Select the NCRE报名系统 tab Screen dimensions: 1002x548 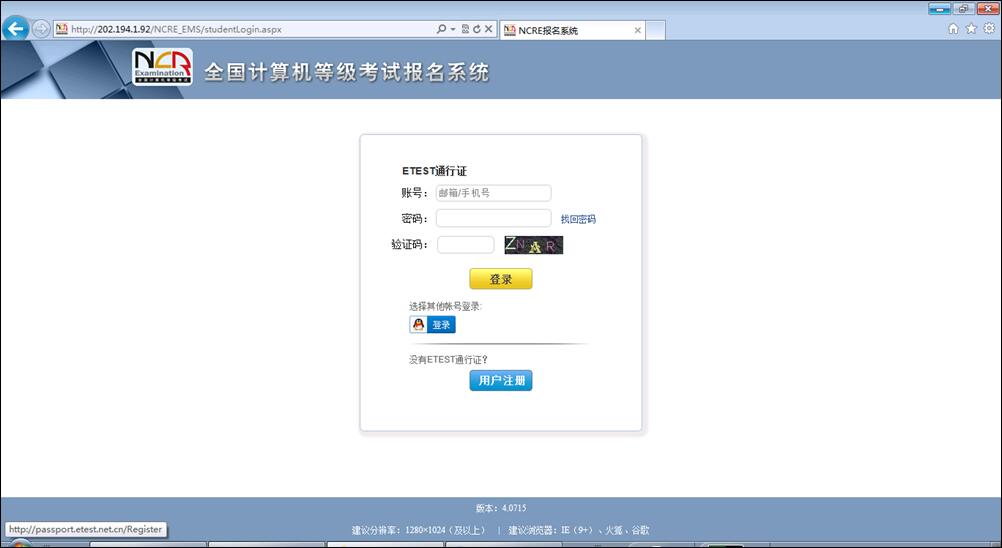coord(572,30)
